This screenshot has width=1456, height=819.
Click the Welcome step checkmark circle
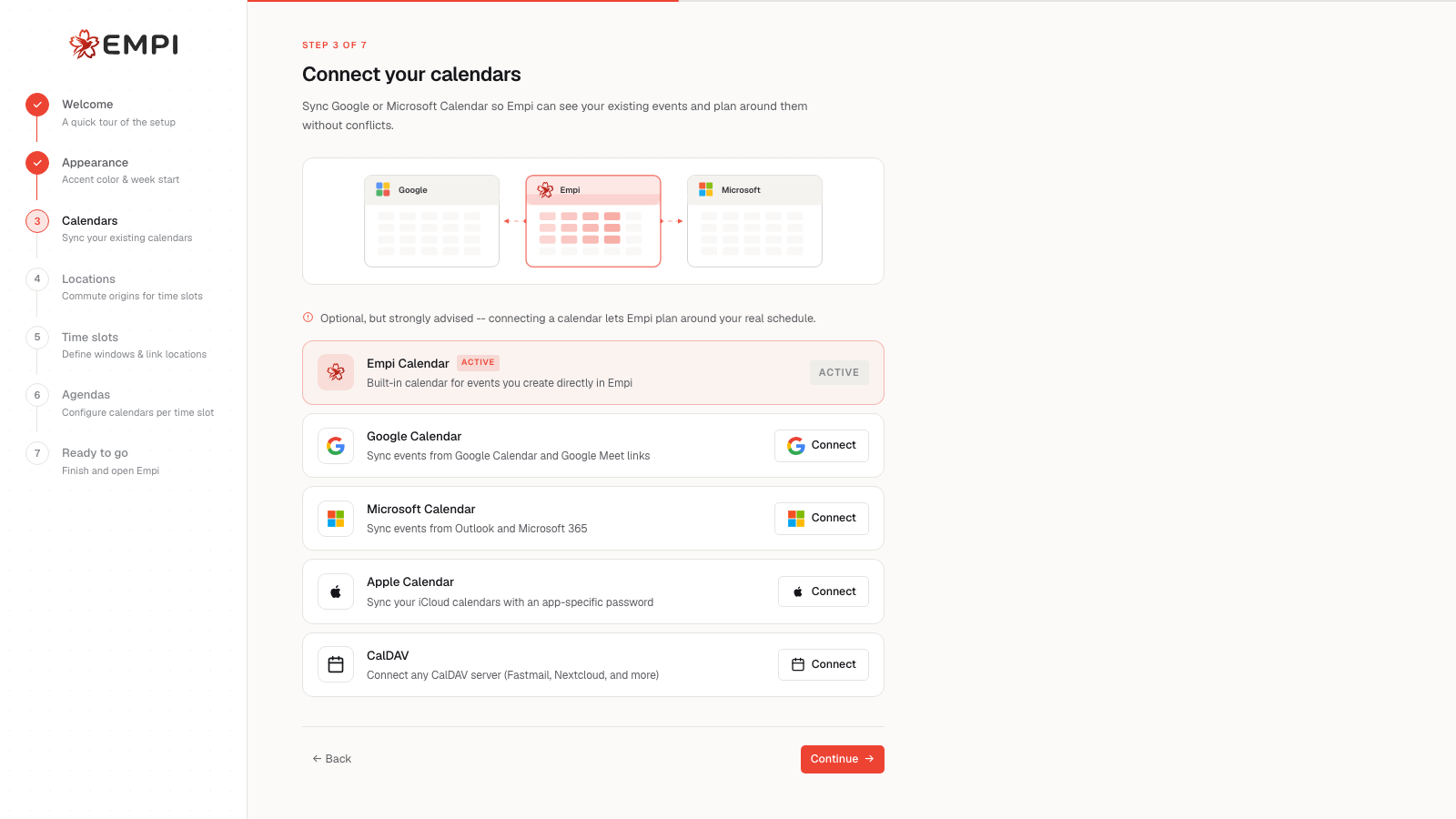37,105
